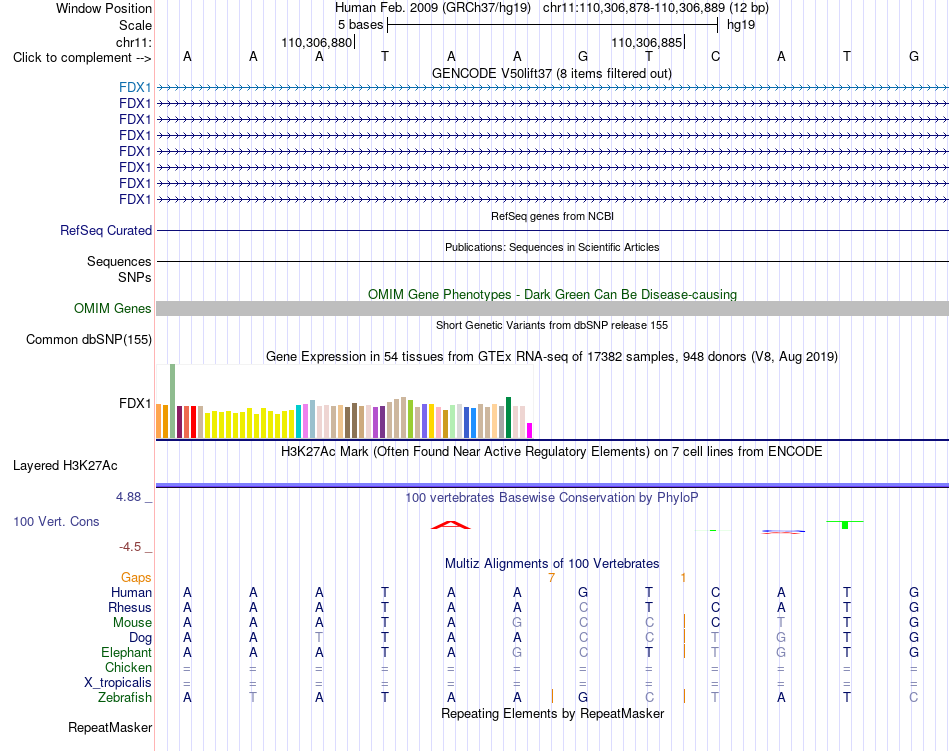Click the magenta bar ending the GTEx chart
This screenshot has height=751, width=950.
530,431
